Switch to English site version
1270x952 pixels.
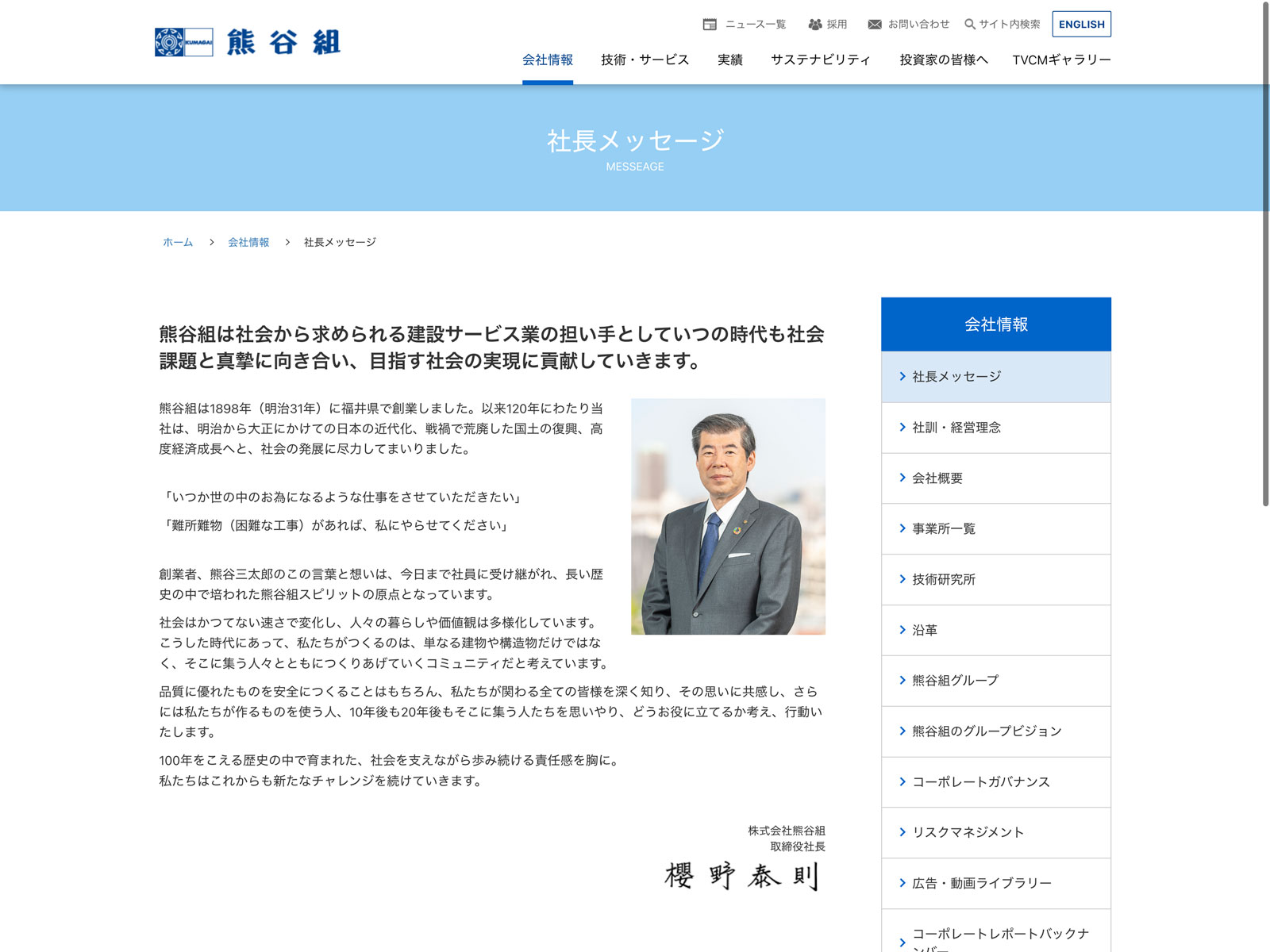coord(1081,25)
